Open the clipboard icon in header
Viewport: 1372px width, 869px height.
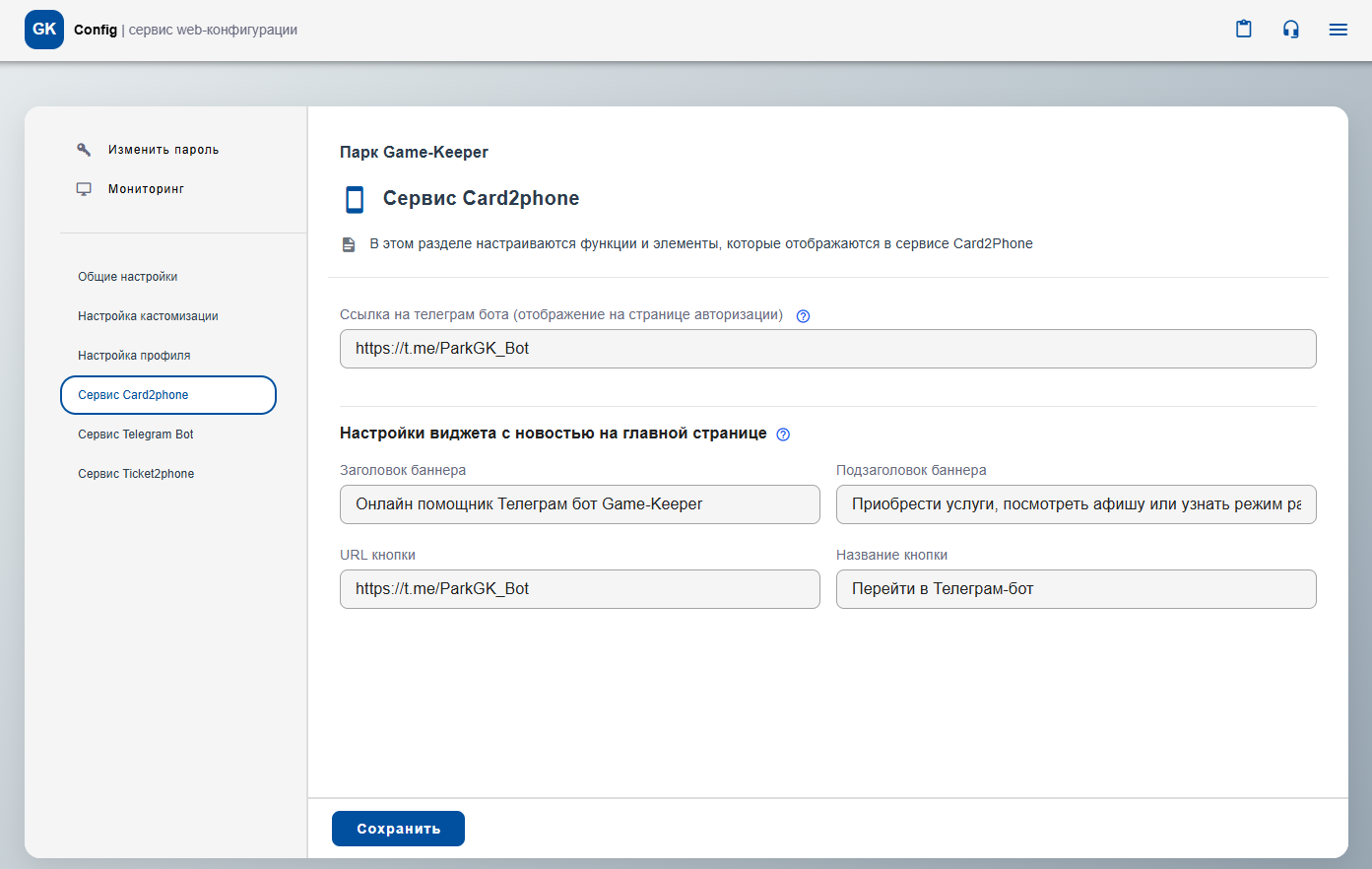tap(1244, 29)
